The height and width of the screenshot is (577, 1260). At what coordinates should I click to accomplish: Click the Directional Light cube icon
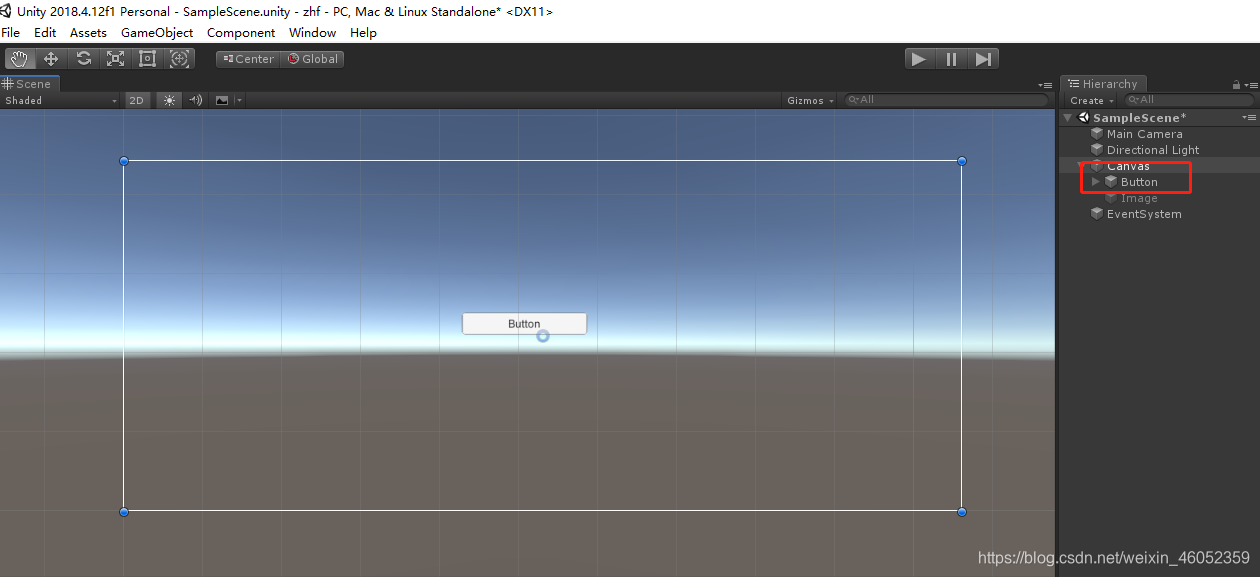pyautogui.click(x=1097, y=150)
